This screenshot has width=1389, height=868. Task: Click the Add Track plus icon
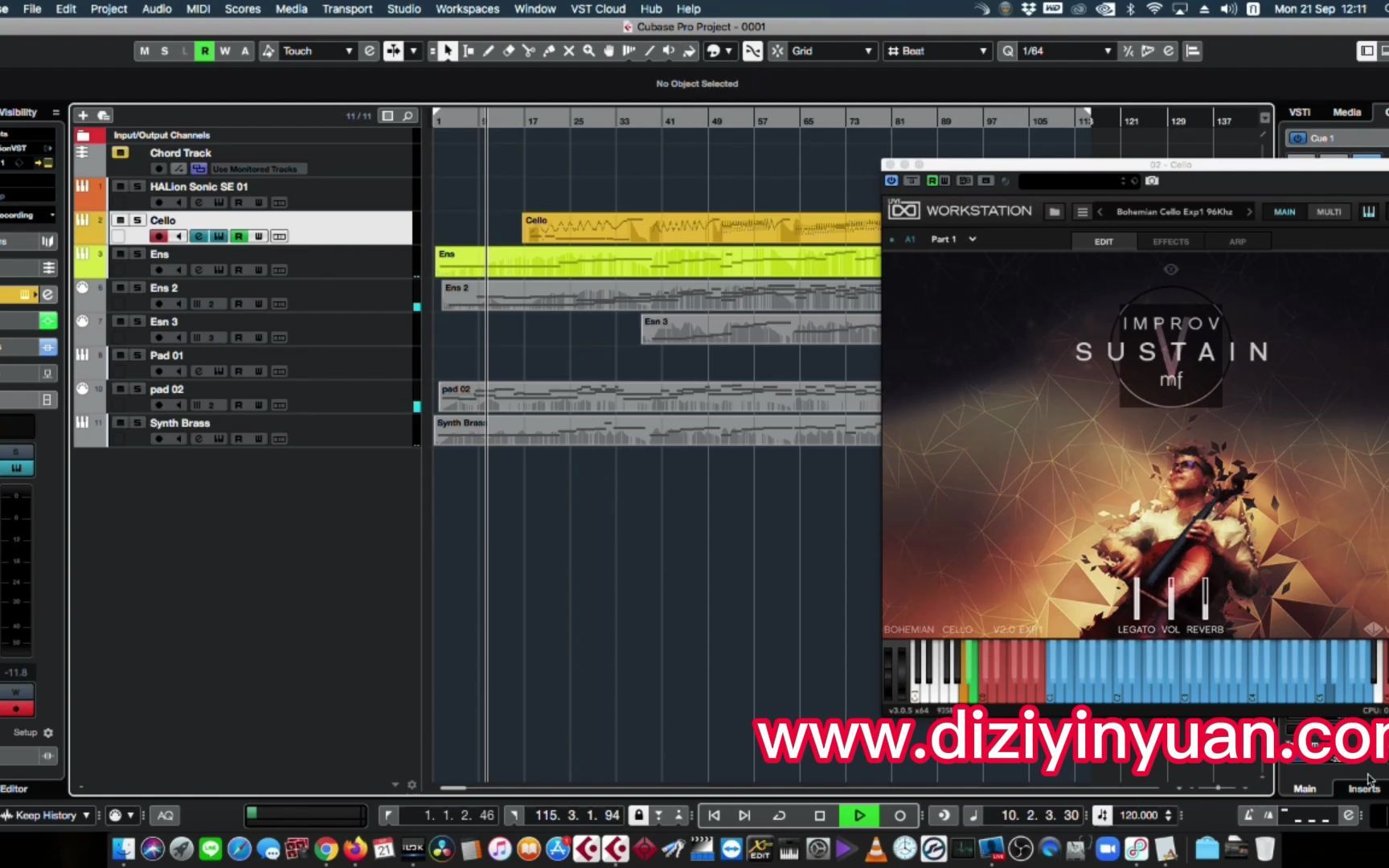pyautogui.click(x=82, y=116)
